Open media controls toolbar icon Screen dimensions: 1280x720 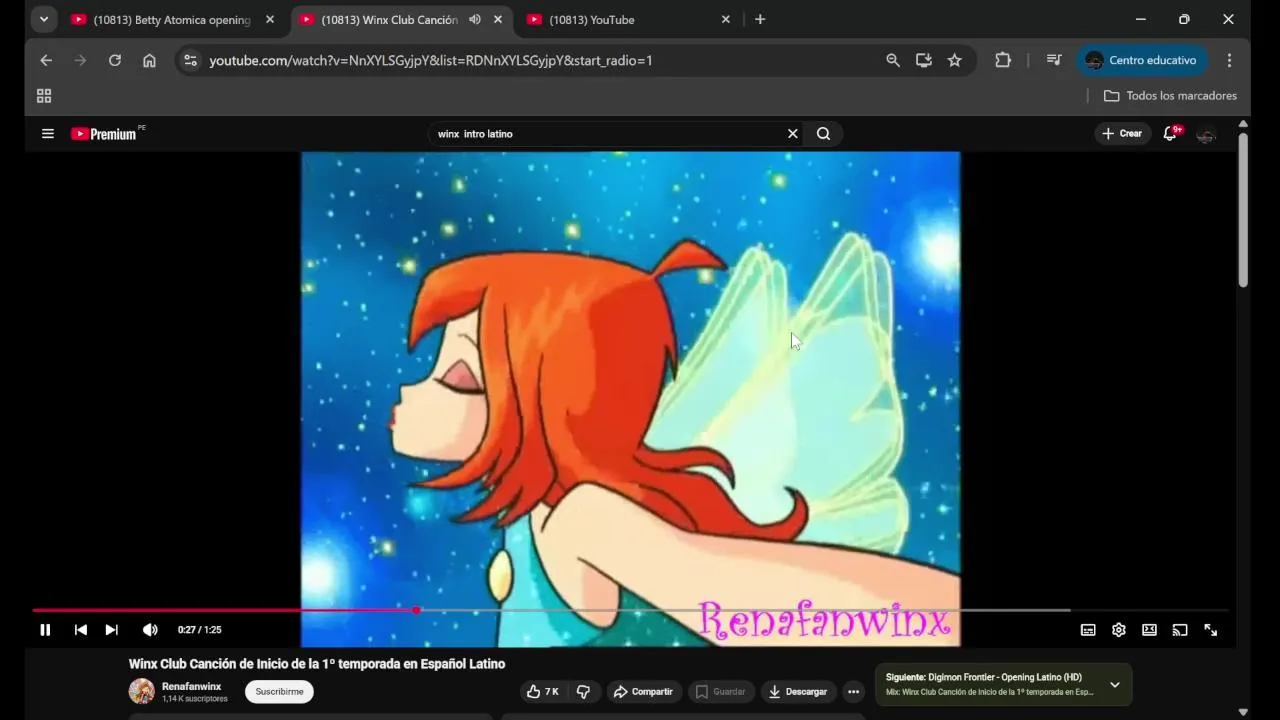1054,61
